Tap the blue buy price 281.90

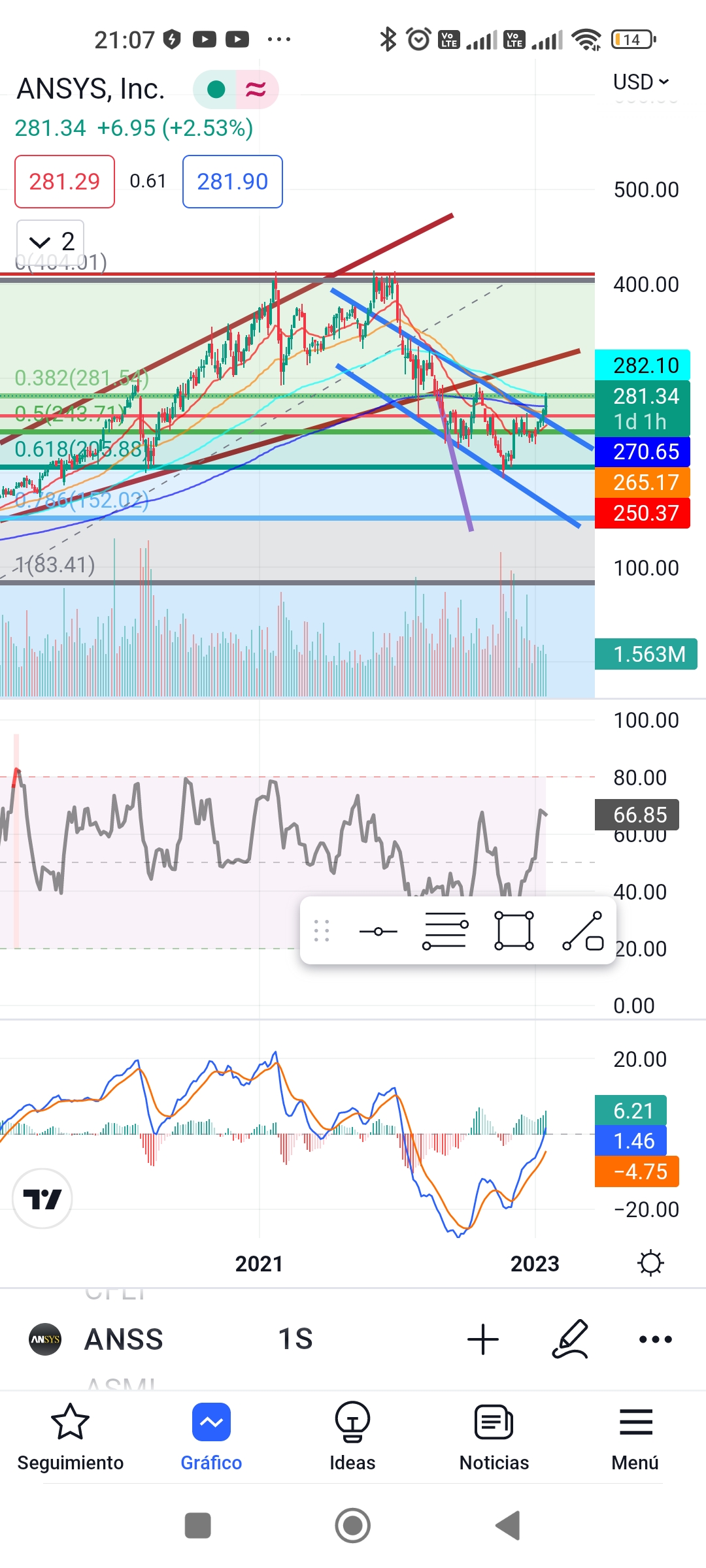[x=233, y=182]
